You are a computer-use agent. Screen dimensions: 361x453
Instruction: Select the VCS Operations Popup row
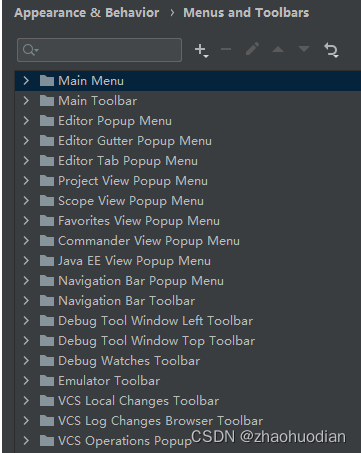pyautogui.click(x=188, y=441)
